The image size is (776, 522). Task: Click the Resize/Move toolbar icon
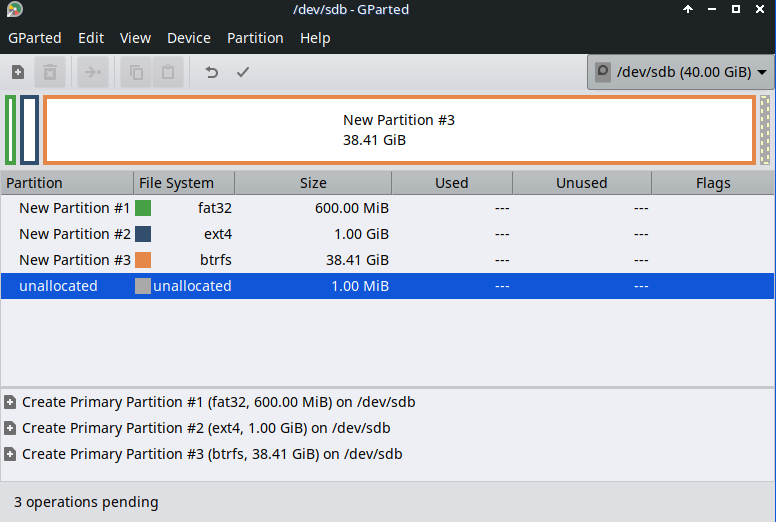click(x=93, y=72)
